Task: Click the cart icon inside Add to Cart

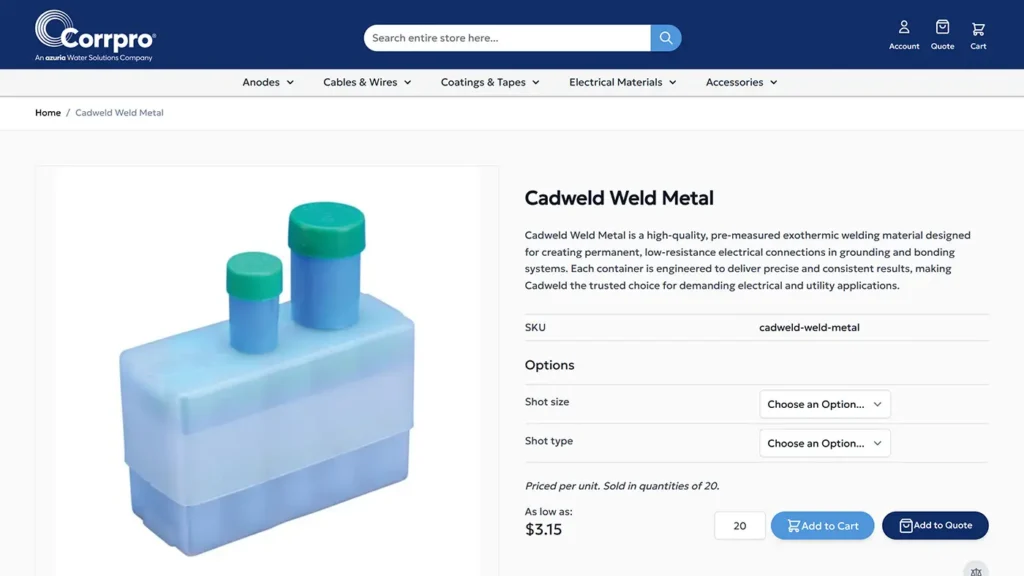Action: pos(793,525)
